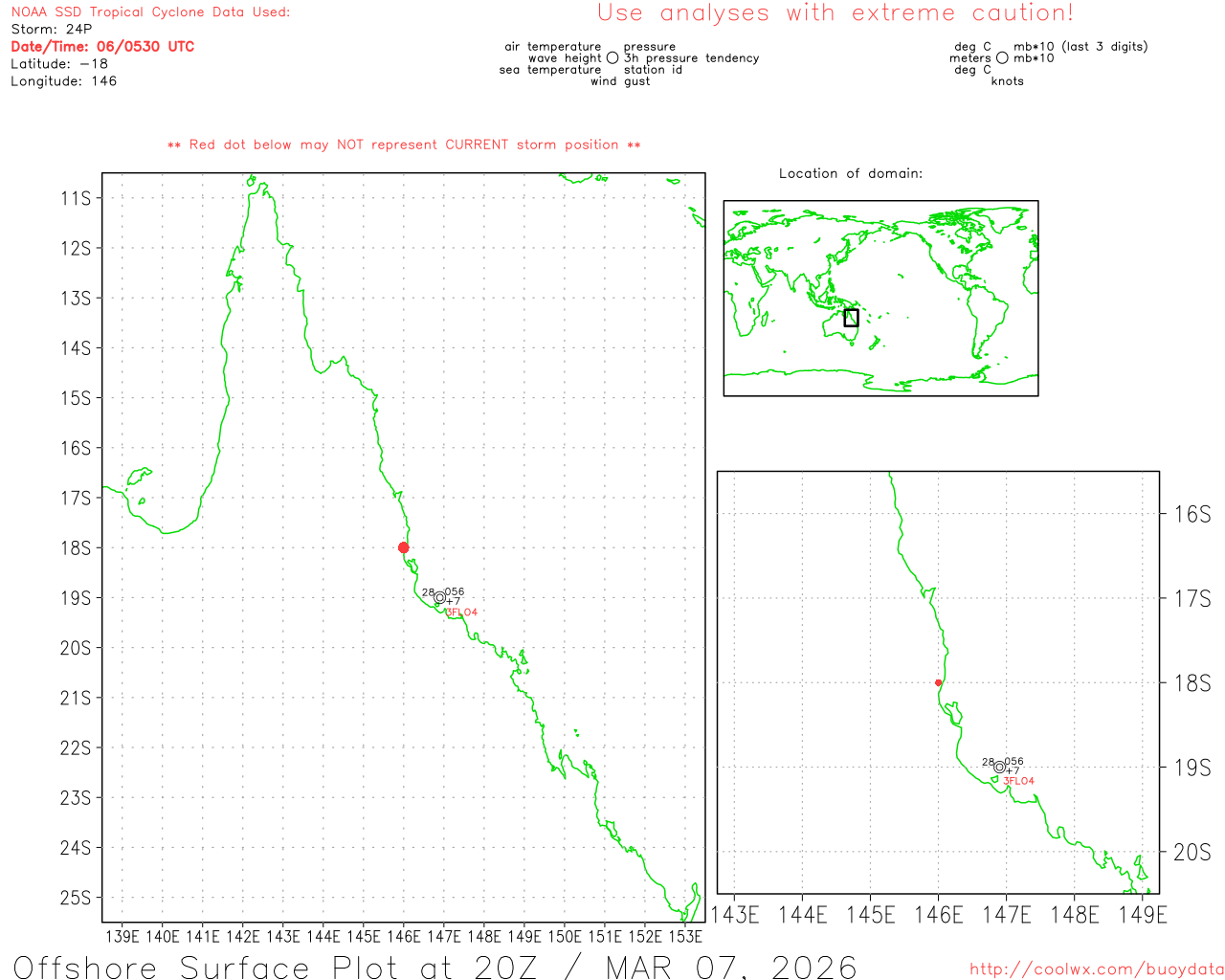Click station ID 3FL04 on inset map
Image resolution: width=1225 pixels, height=980 pixels.
click(x=1019, y=781)
